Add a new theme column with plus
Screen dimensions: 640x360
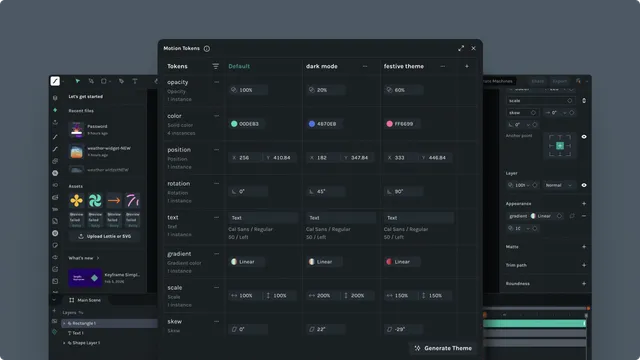(x=467, y=66)
